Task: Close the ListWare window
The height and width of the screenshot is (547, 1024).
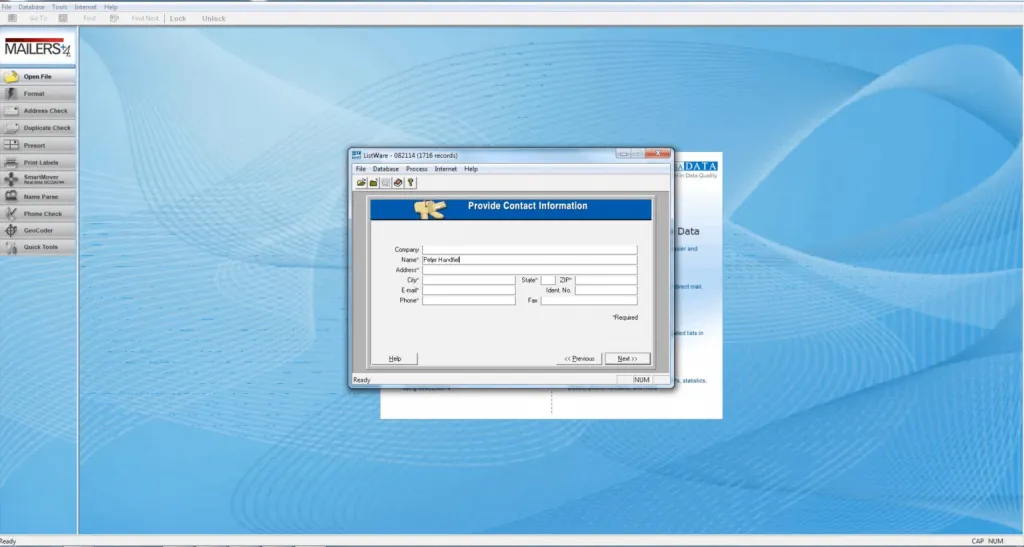Action: (658, 153)
